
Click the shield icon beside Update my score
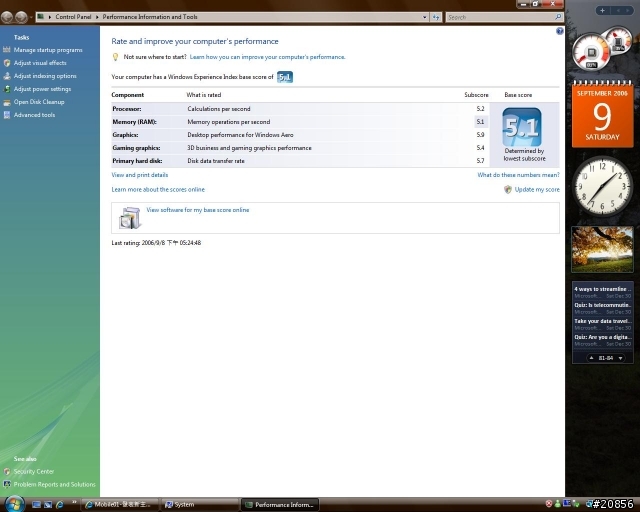508,189
